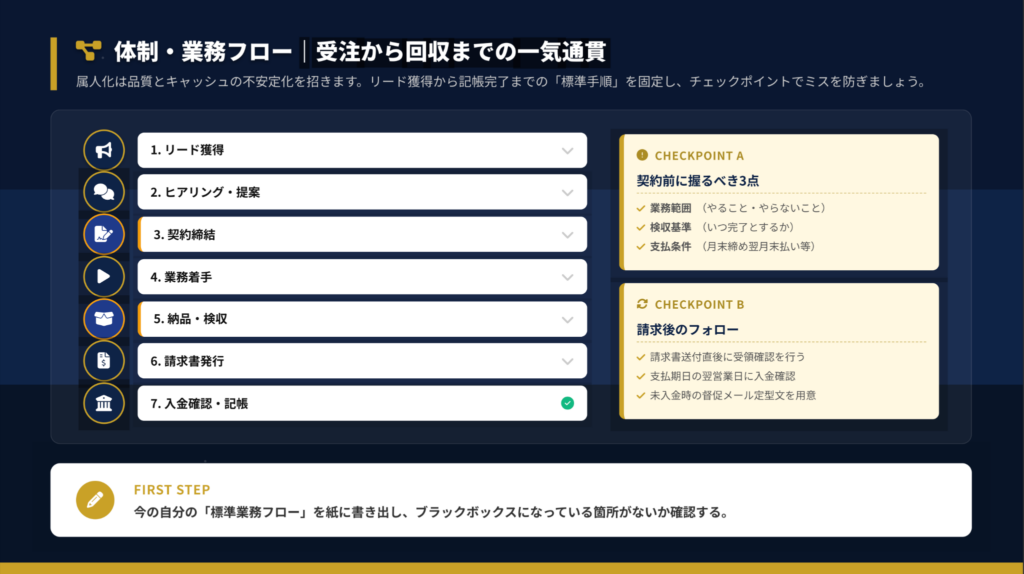This screenshot has height=574, width=1024.
Task: Click the chat bubbles icon for hearing step
Action: [104, 192]
